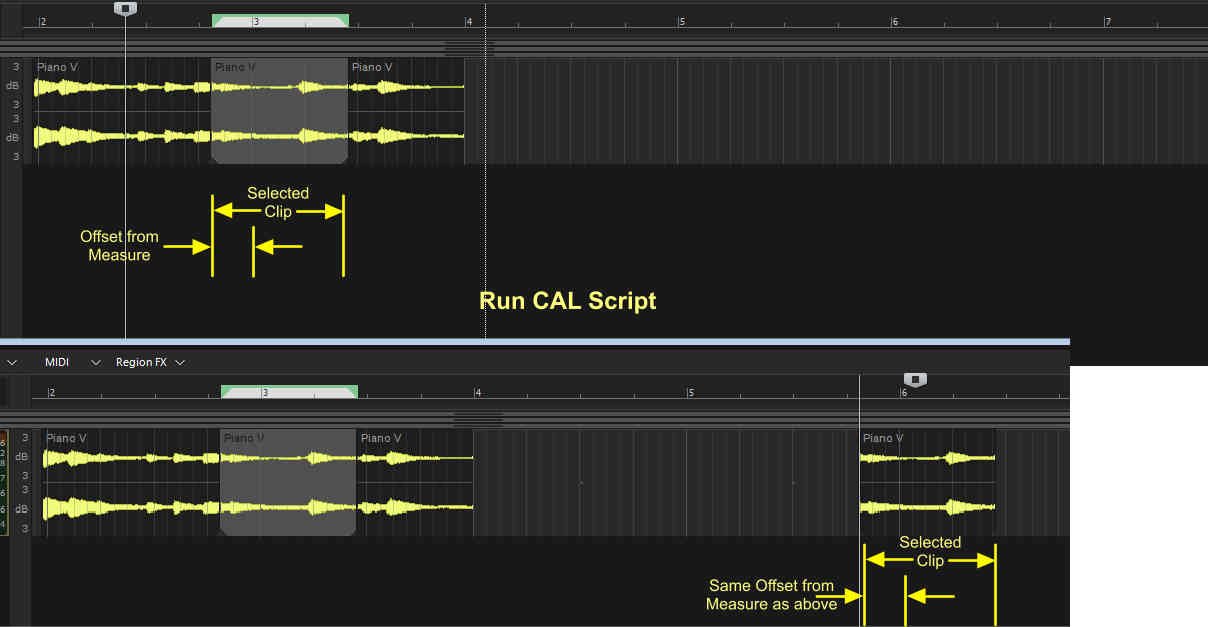
Task: Click the green selection range in the top ruler
Action: 280,20
